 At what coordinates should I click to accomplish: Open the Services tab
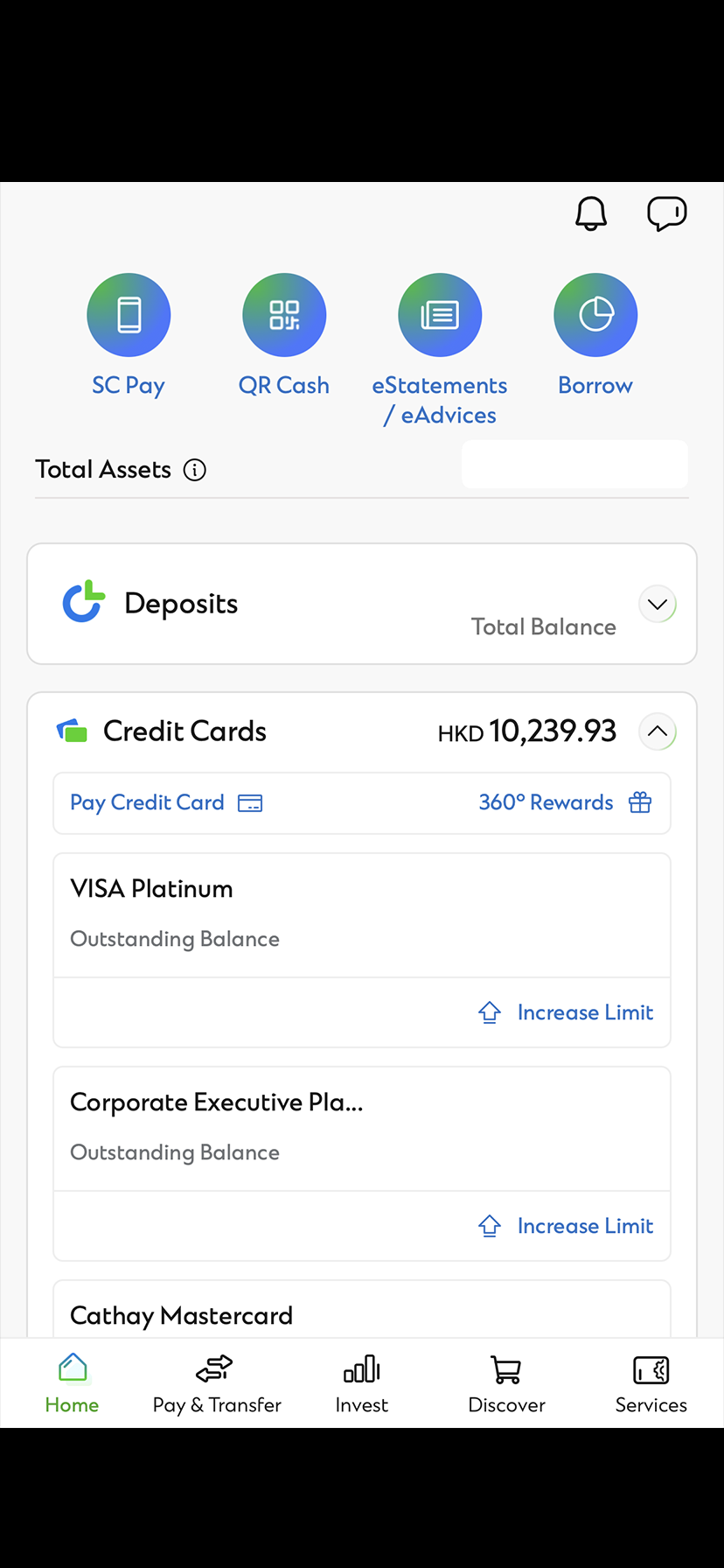(651, 1384)
